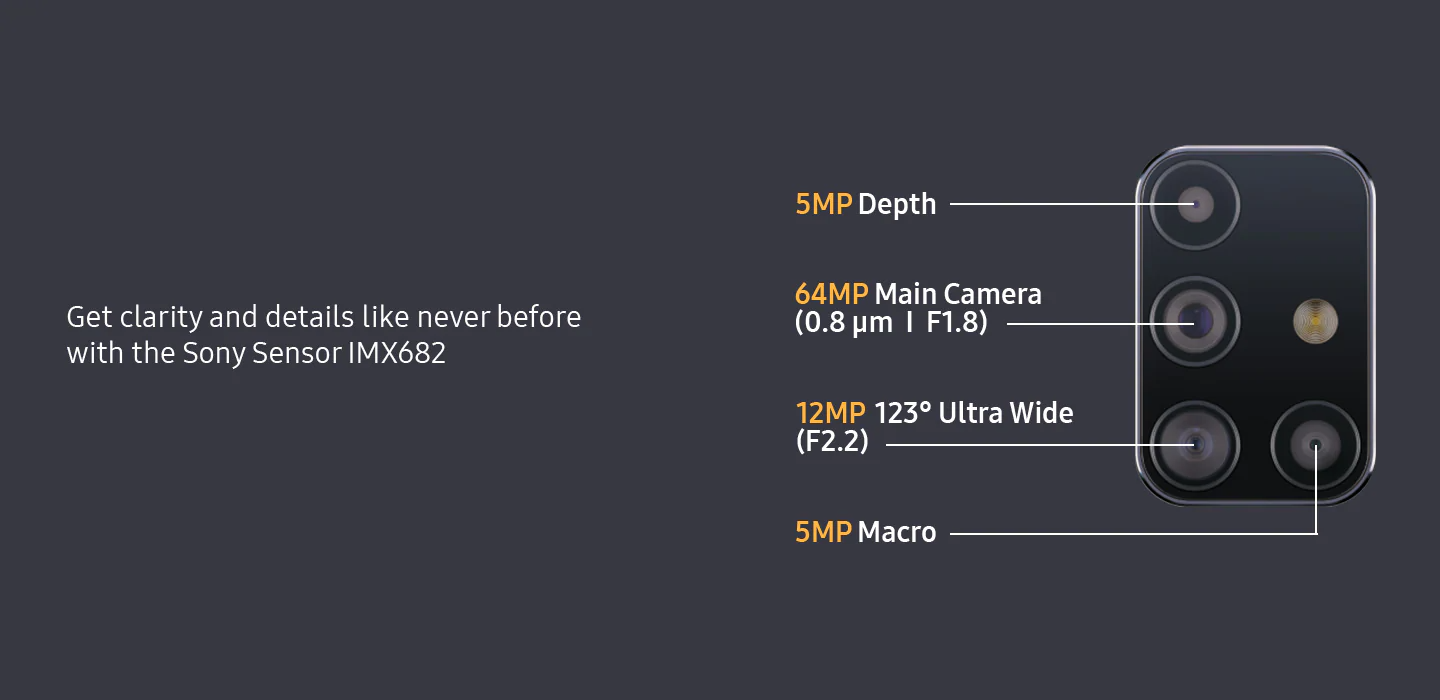Viewport: 1440px width, 700px height.
Task: Click 'Sony Sensor IMX682' text line
Action: (256, 353)
